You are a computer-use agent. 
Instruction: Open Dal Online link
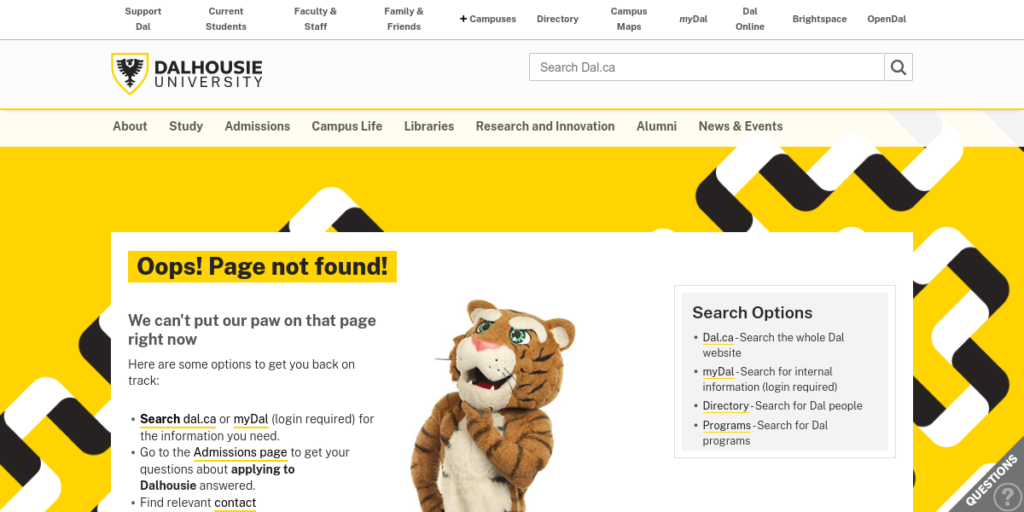coord(750,19)
